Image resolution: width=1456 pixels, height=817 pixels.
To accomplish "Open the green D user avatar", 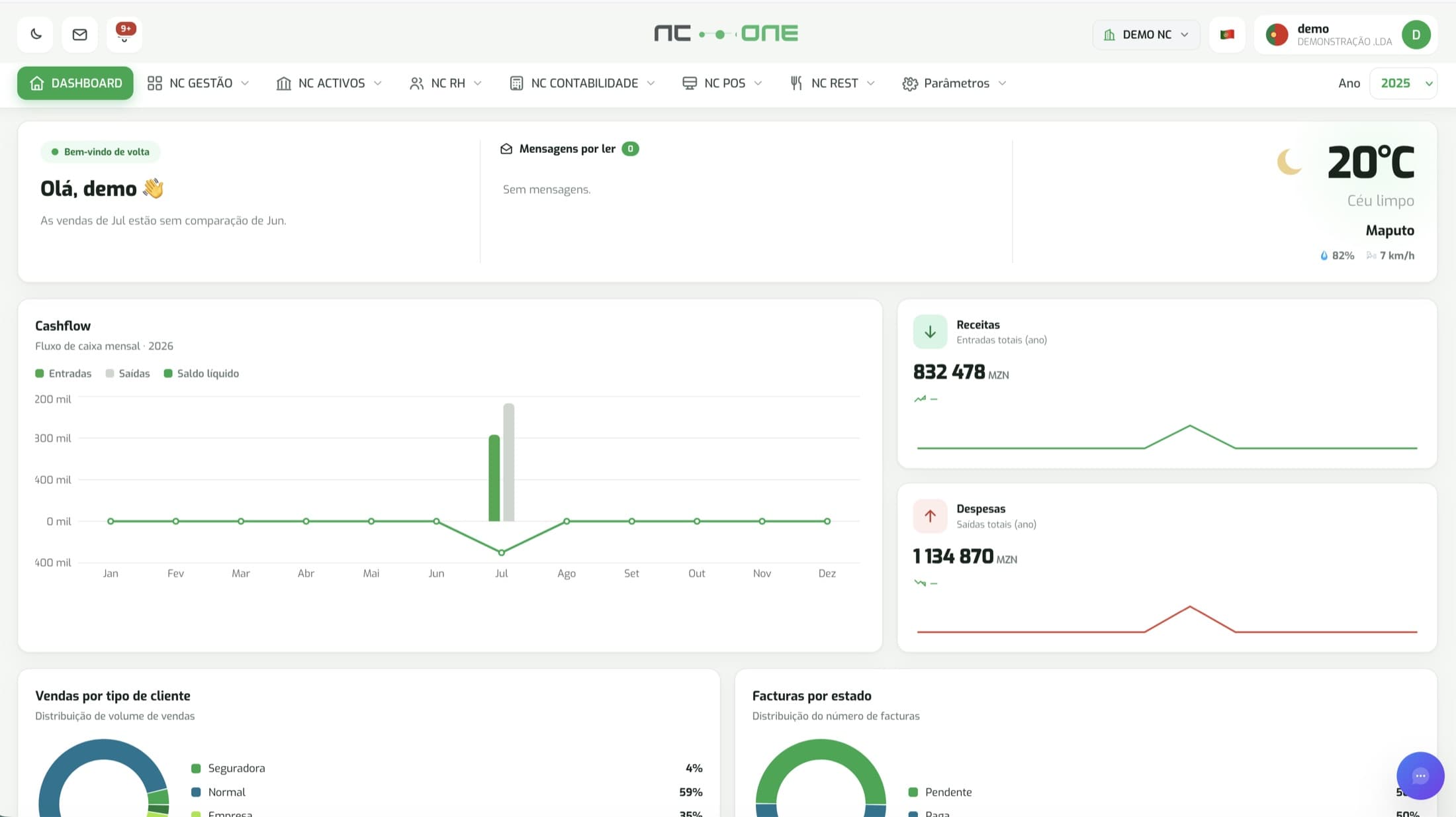I will coord(1416,34).
